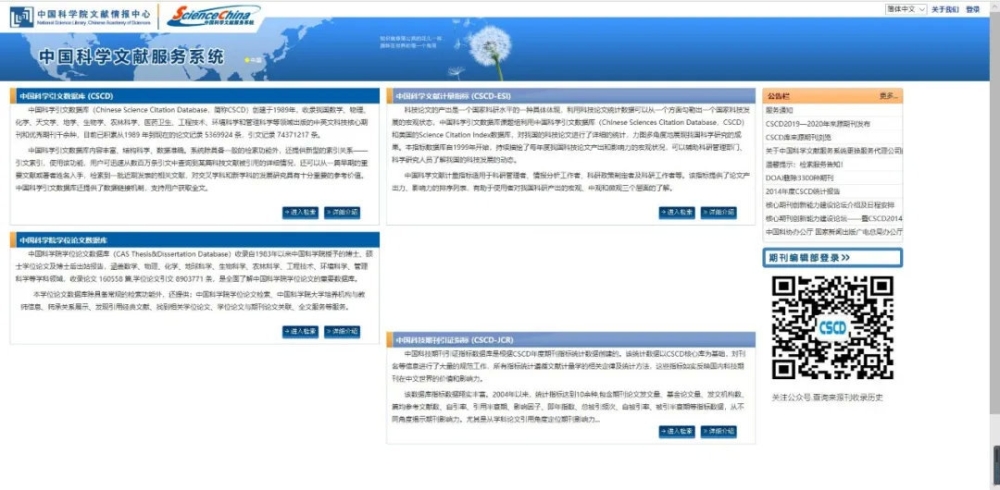Viewport: 1000px width, 490px height.
Task: Click 进入检索 in the CSCD citation database section
Action: [x=300, y=212]
